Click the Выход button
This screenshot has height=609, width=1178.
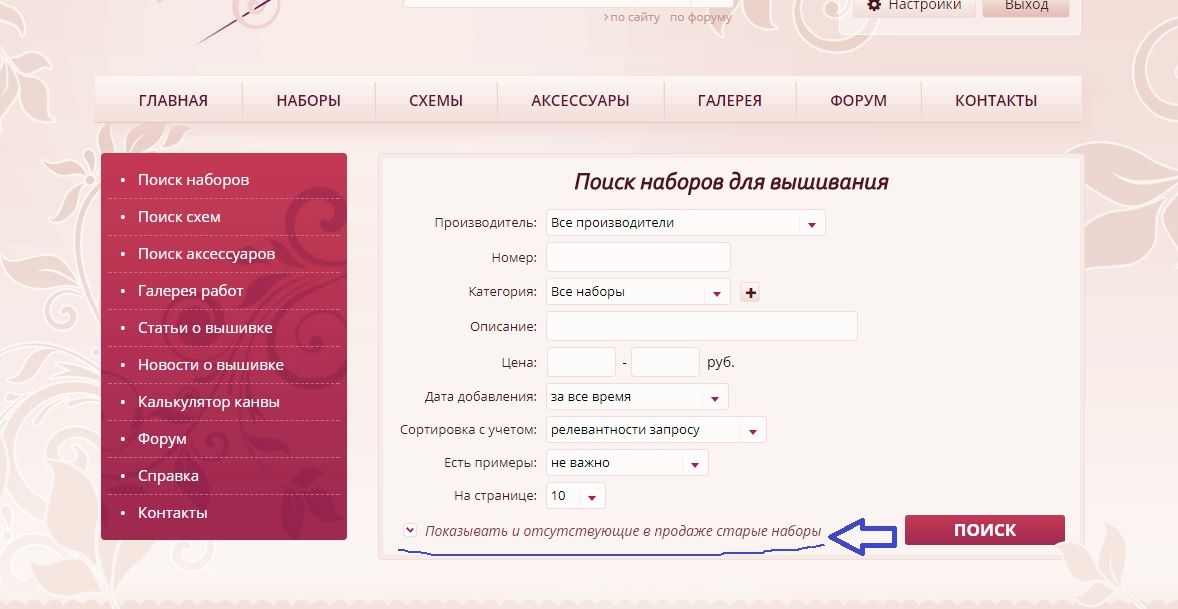pyautogui.click(x=1026, y=6)
